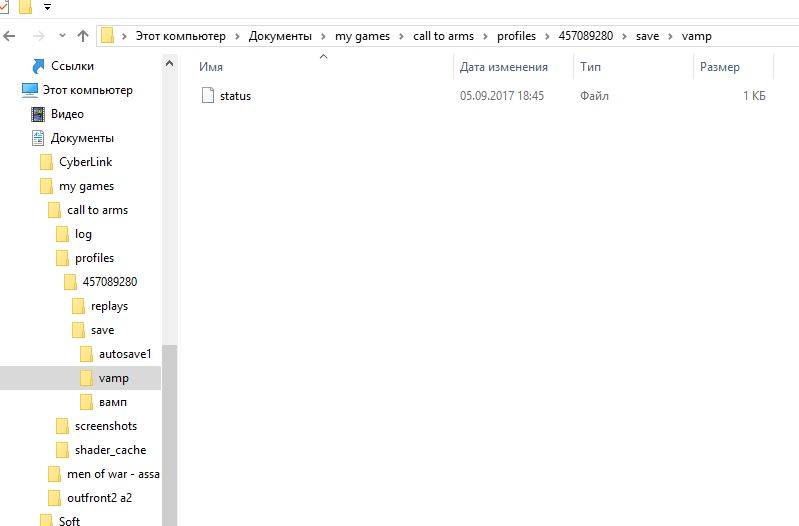This screenshot has height=526, width=799.
Task: Click the Ссылки shortcut arrow icon
Action: pyautogui.click(x=38, y=66)
